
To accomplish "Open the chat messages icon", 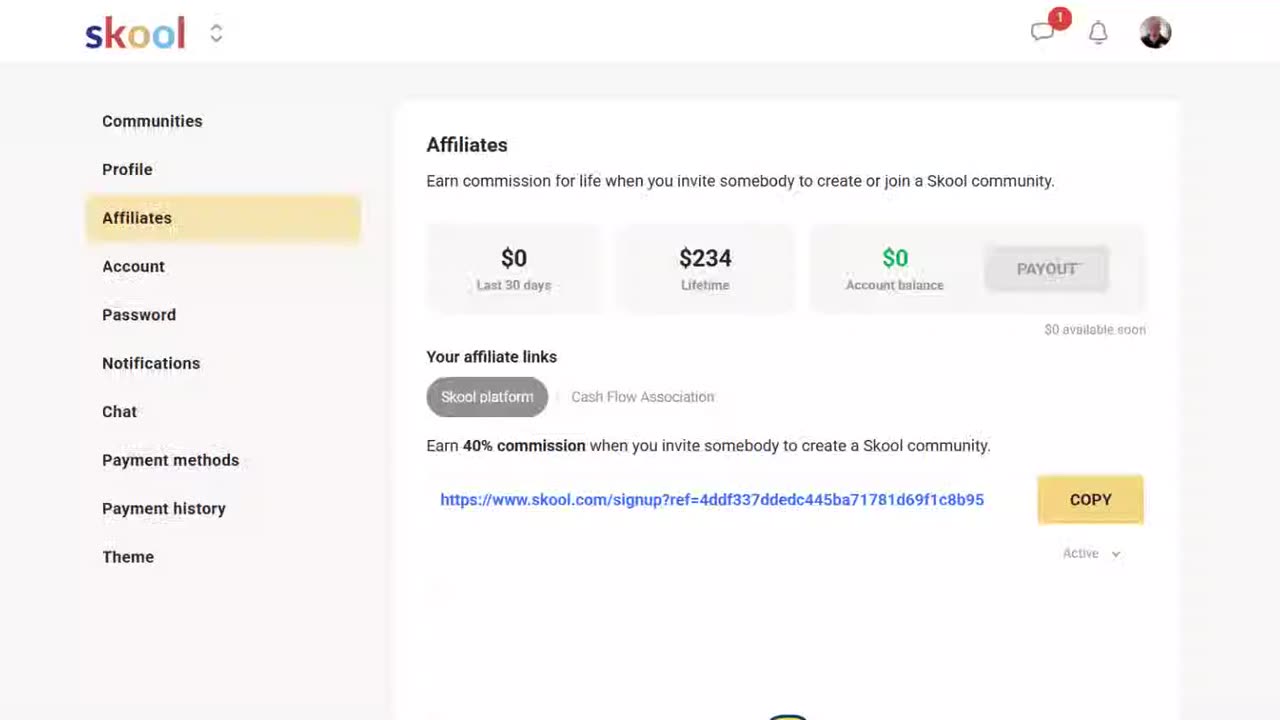I will pos(1043,32).
